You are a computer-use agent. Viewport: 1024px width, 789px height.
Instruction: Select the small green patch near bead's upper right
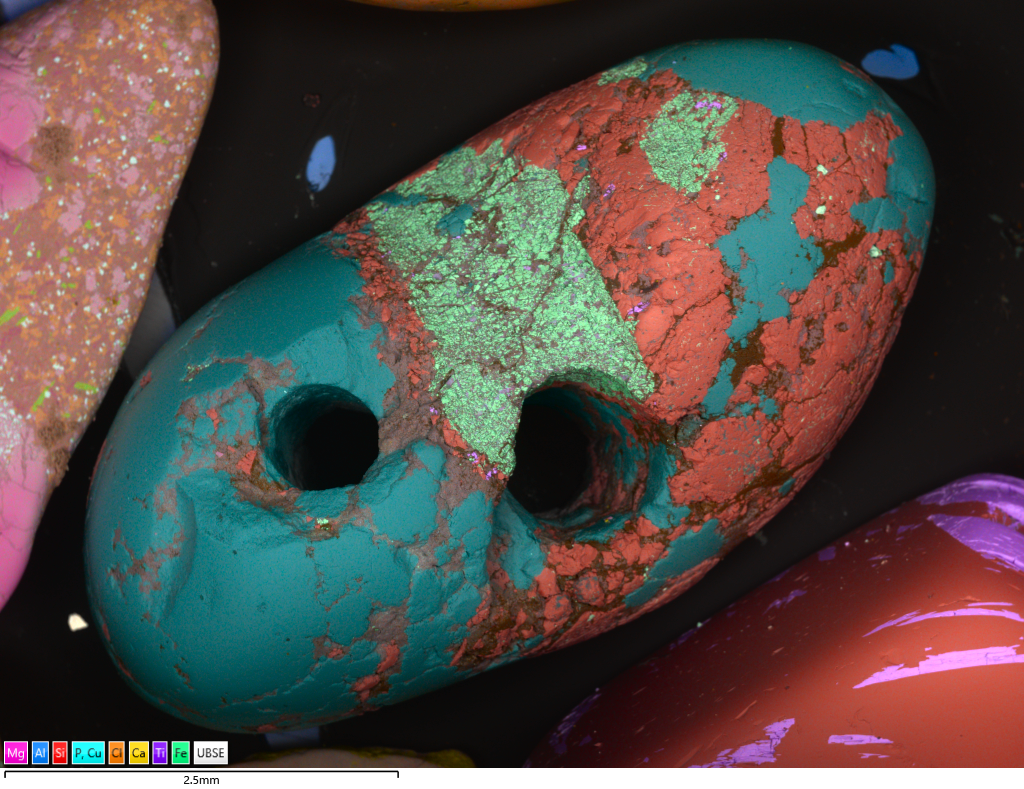coord(688,140)
